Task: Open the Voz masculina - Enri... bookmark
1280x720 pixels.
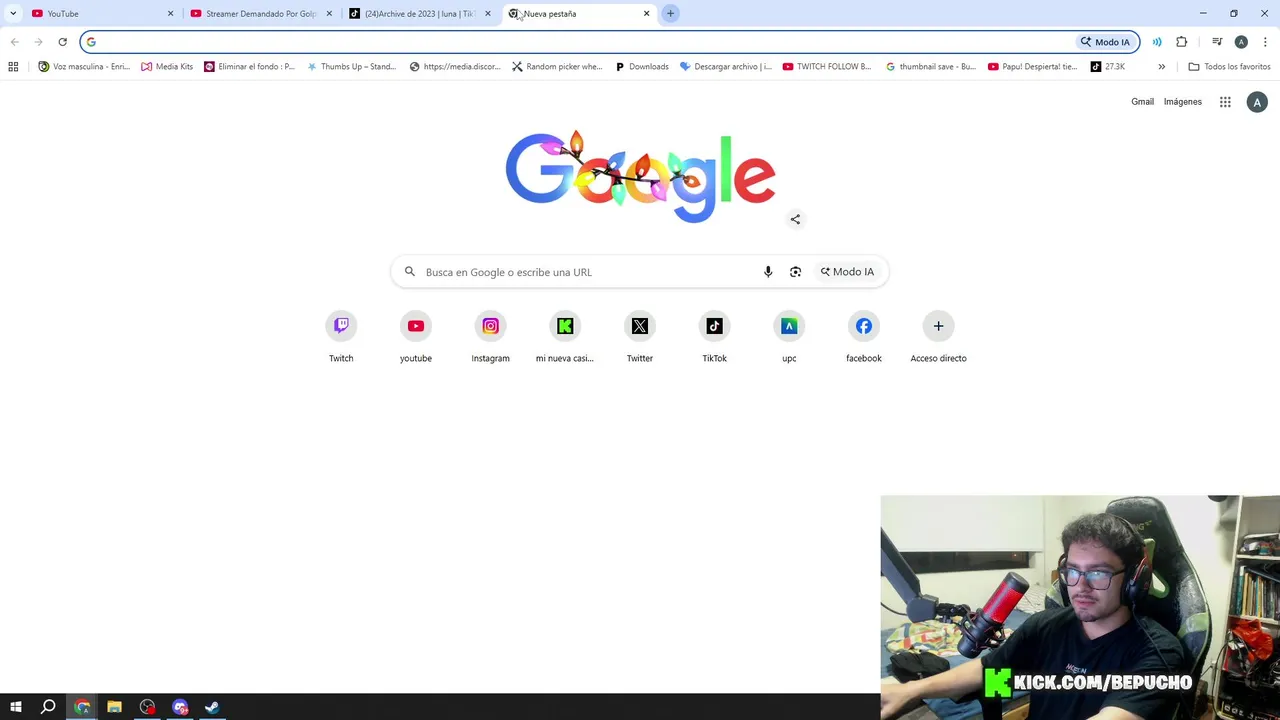Action: (x=84, y=67)
